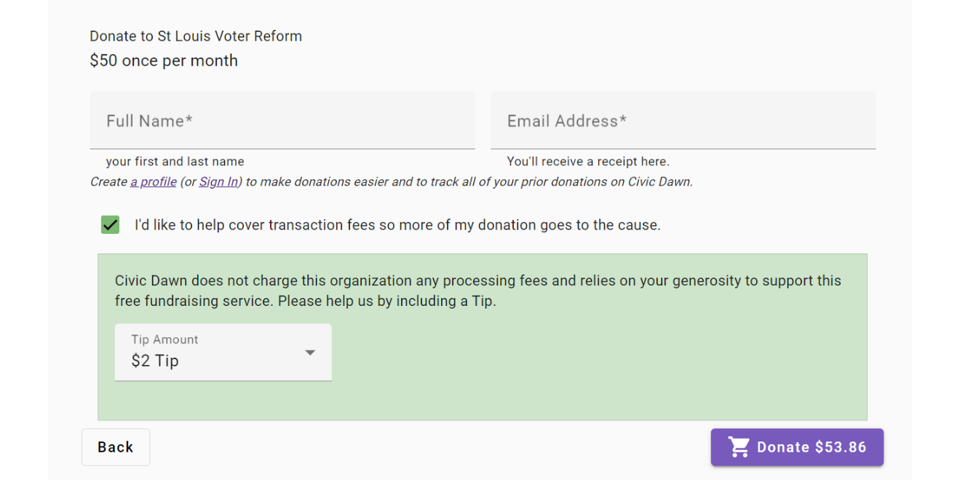960x480 pixels.
Task: Select the '$2 Tip' value text
Action: pos(155,361)
